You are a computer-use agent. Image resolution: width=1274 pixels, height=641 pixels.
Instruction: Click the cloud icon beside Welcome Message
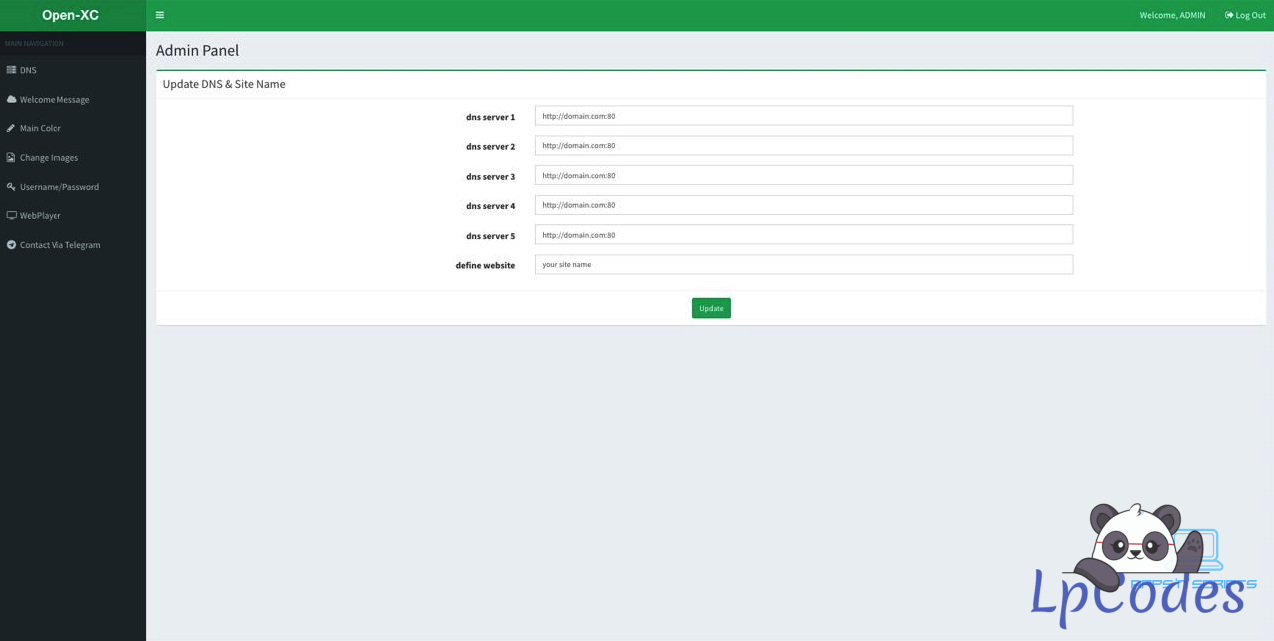click(x=11, y=99)
